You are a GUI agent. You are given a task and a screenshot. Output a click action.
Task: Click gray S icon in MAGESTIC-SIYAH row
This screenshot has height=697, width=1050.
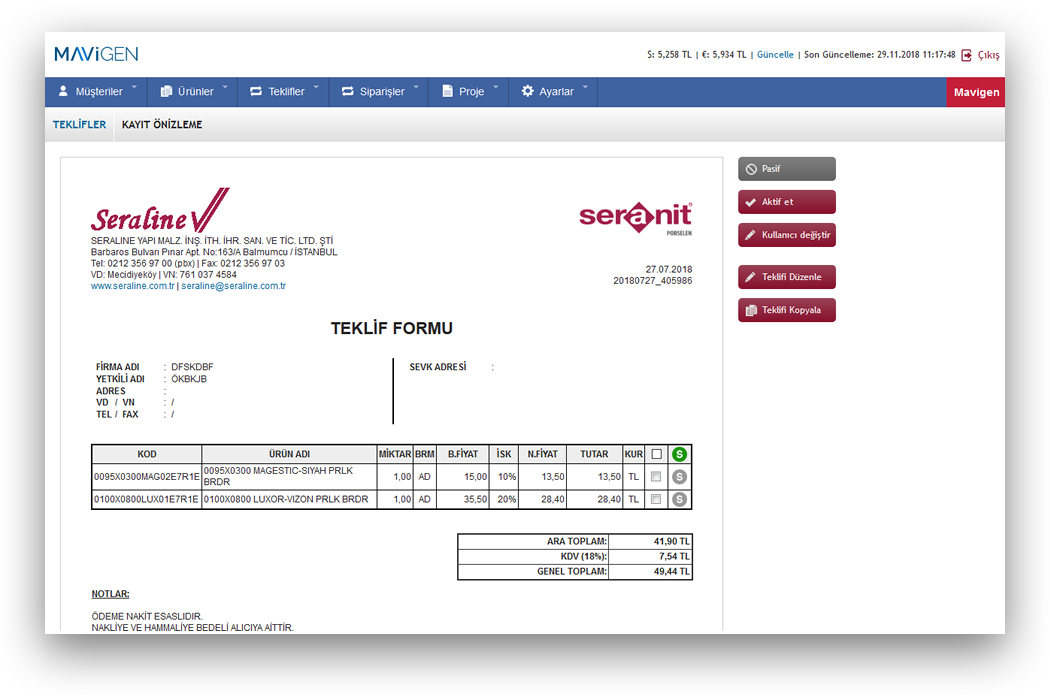tap(680, 477)
